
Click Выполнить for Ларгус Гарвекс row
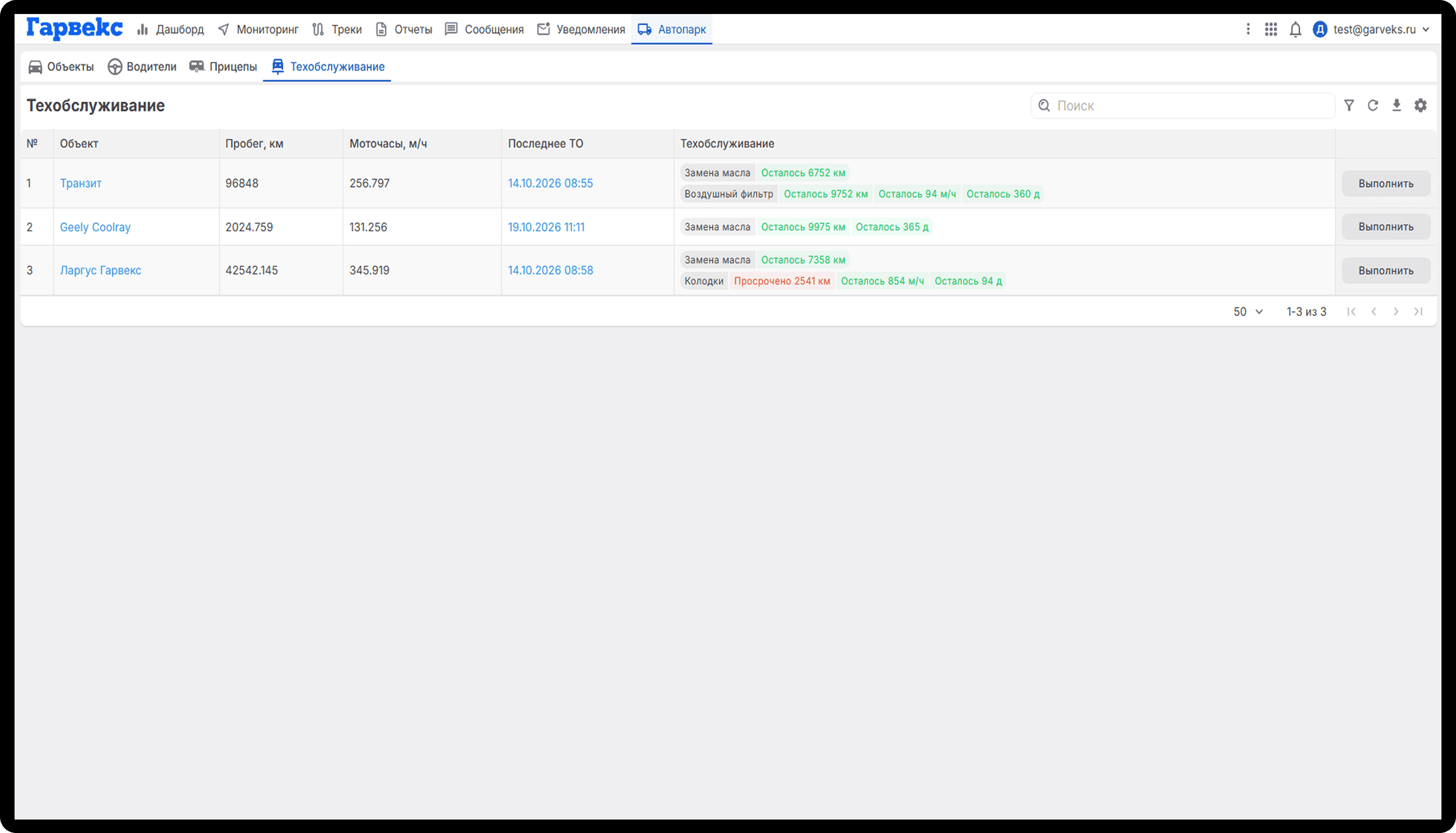click(x=1386, y=271)
